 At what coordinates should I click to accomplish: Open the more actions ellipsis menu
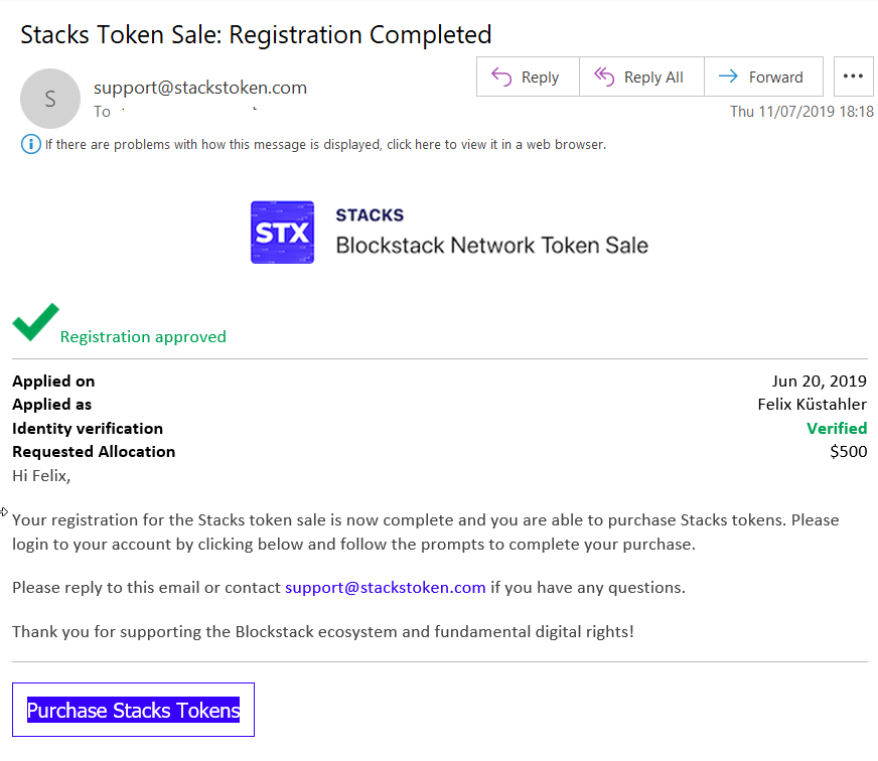(x=852, y=77)
